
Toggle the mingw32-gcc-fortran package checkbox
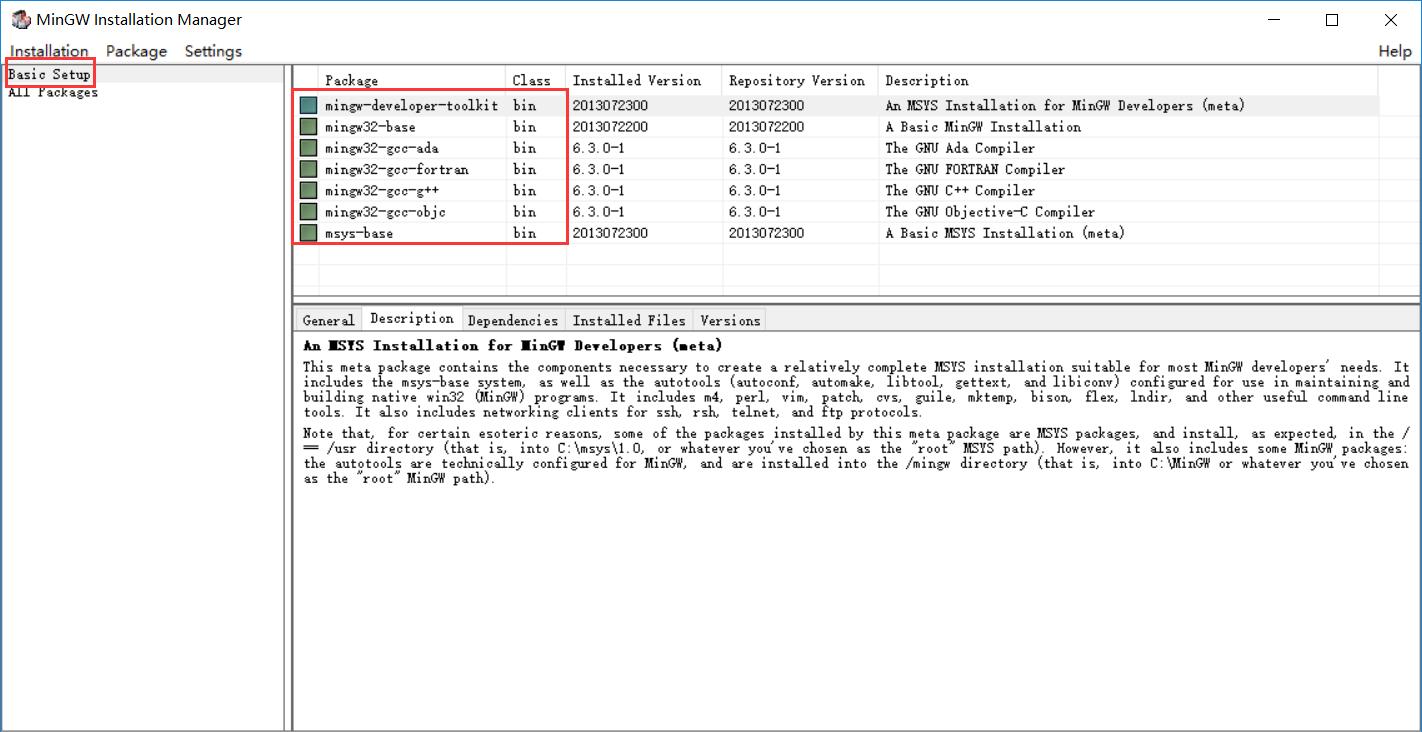coord(308,169)
